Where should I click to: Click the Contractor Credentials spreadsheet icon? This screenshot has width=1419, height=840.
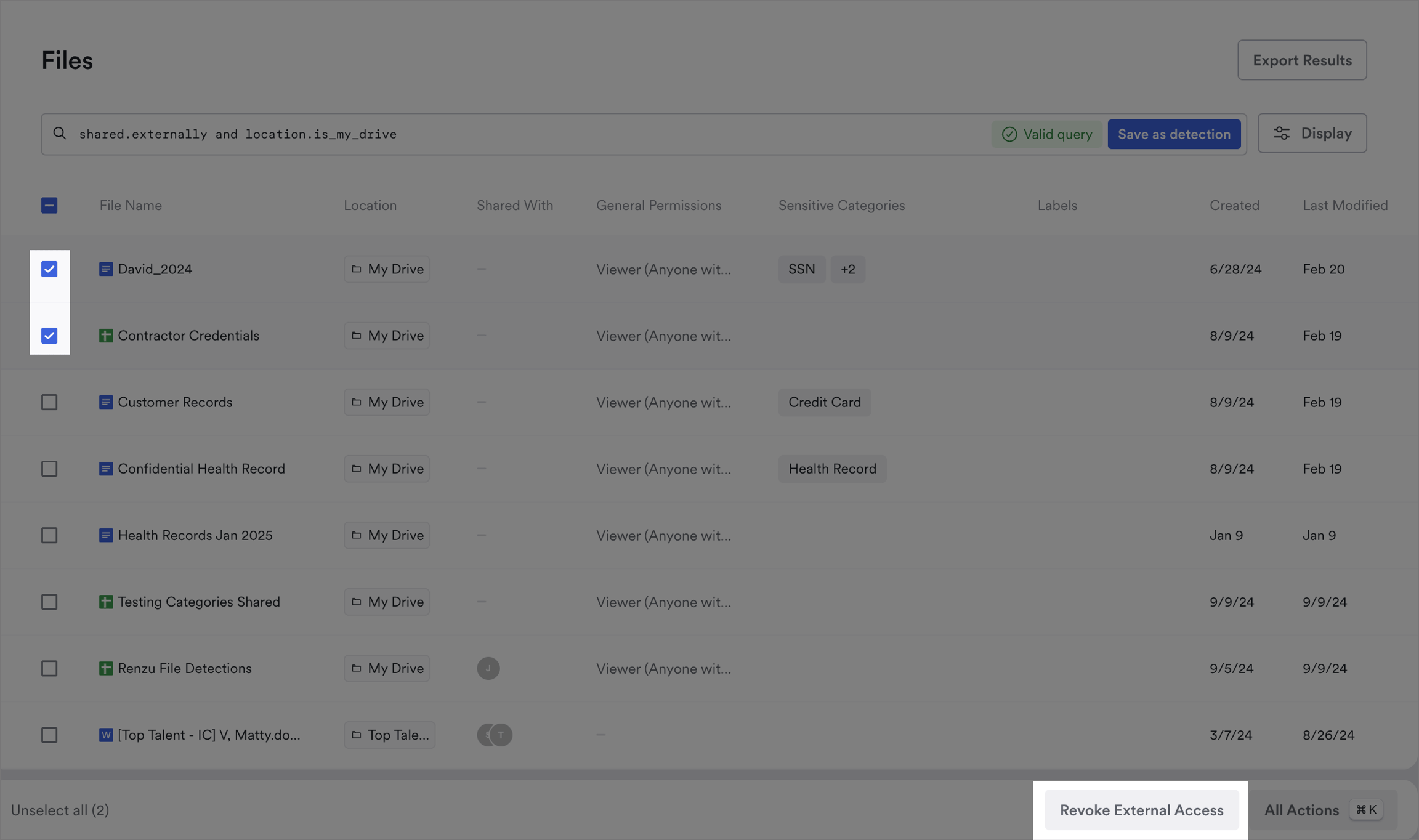pyautogui.click(x=106, y=336)
